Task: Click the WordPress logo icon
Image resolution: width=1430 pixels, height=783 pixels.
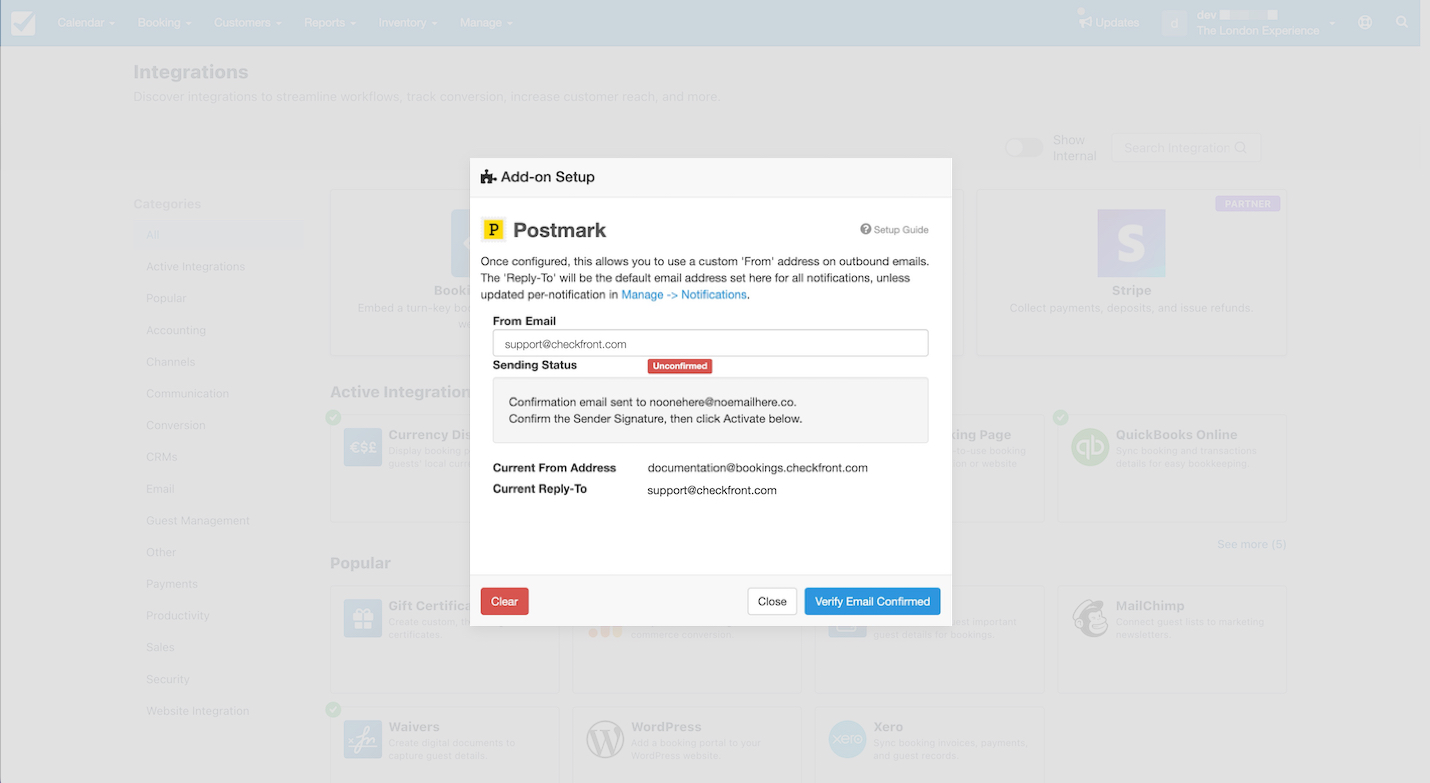Action: 605,740
